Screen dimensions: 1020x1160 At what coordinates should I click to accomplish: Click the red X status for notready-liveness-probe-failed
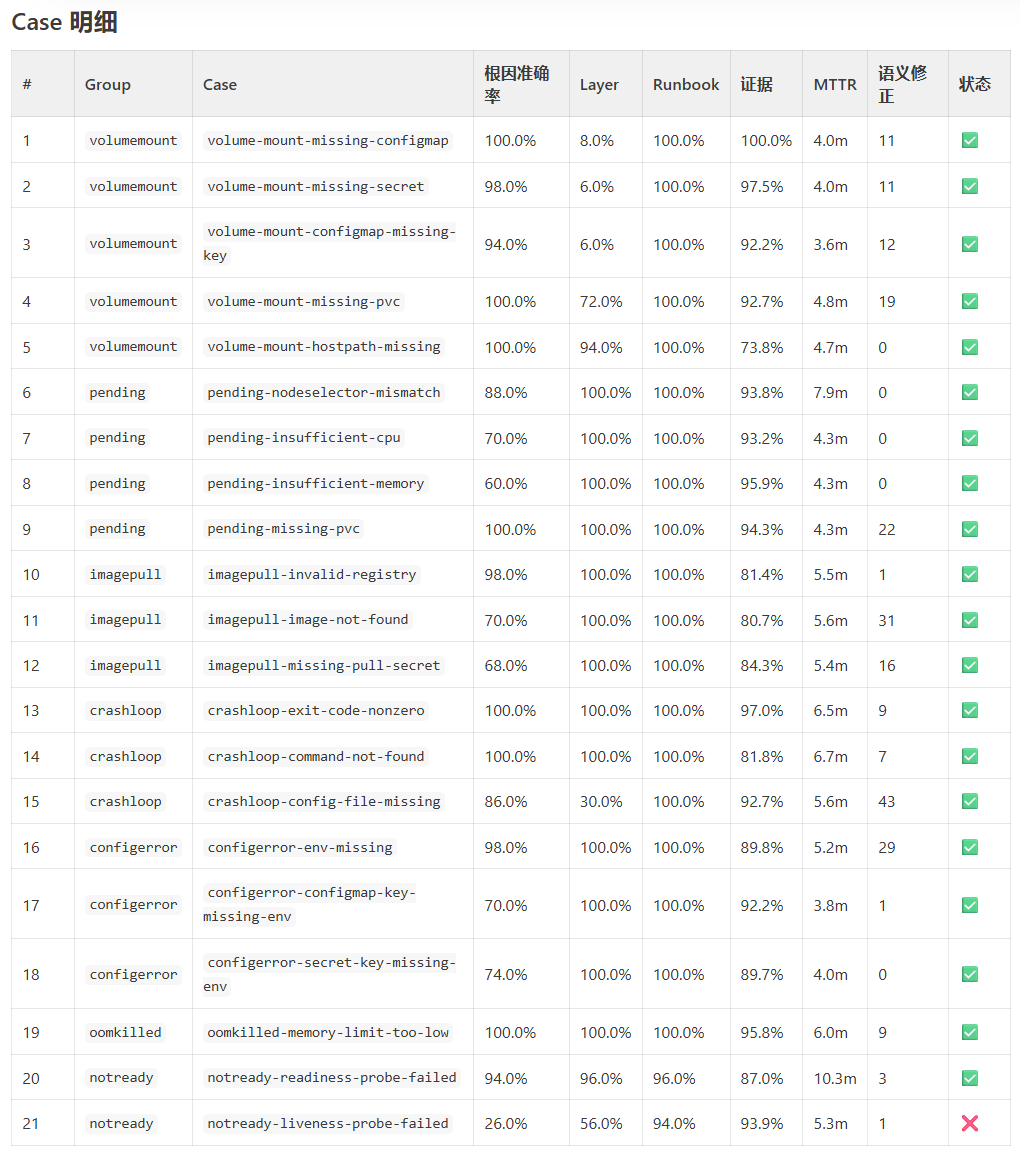[970, 1123]
